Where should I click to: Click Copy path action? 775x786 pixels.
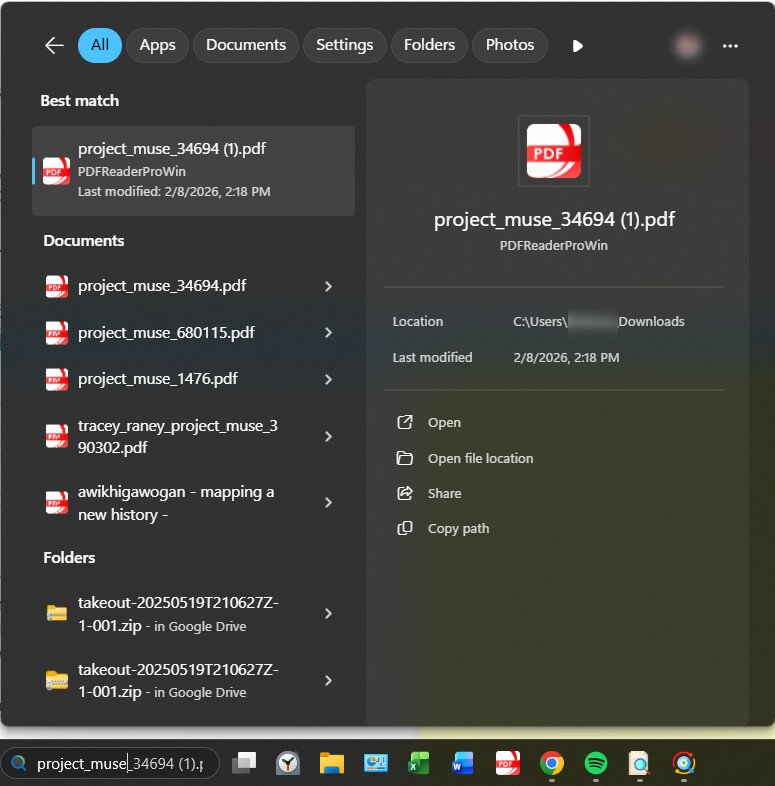click(458, 528)
